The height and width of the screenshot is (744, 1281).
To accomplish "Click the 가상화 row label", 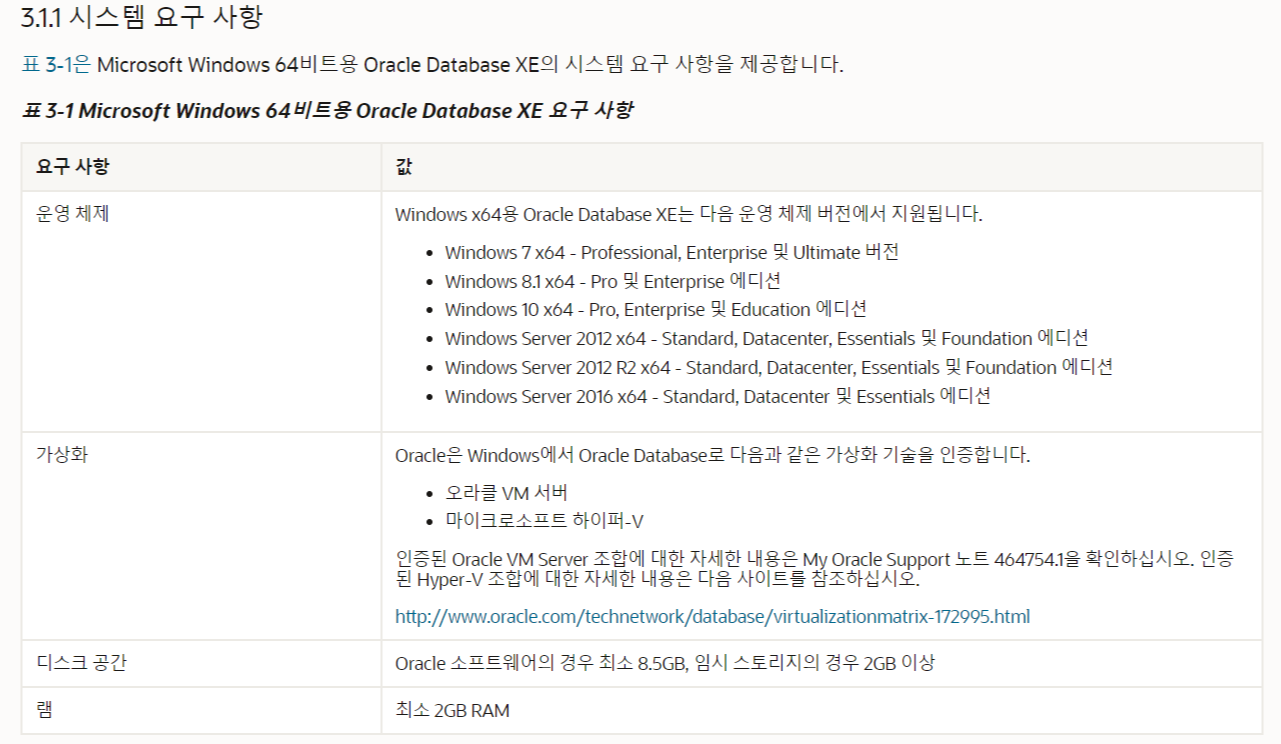I will coord(63,455).
